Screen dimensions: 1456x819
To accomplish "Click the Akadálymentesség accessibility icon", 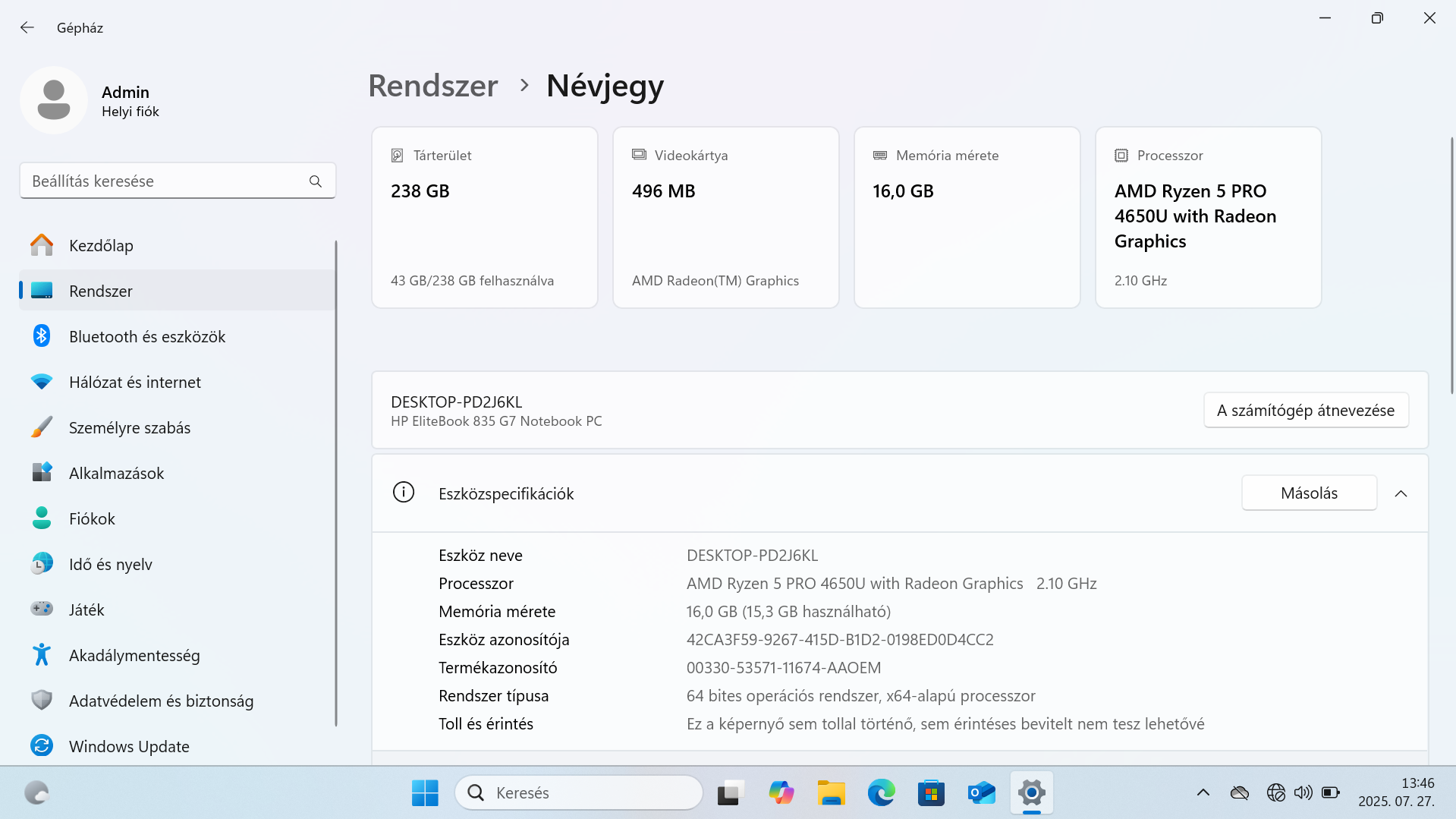I will (42, 655).
